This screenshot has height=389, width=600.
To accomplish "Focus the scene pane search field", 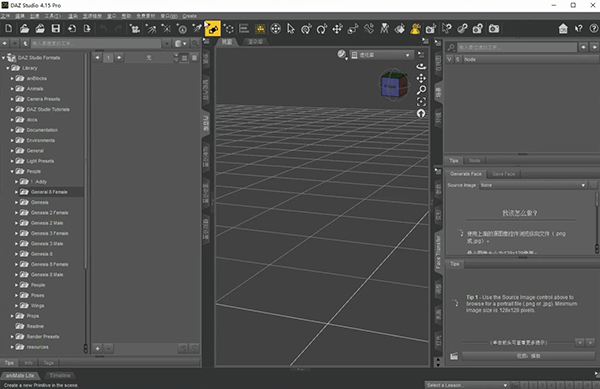I will click(x=517, y=47).
